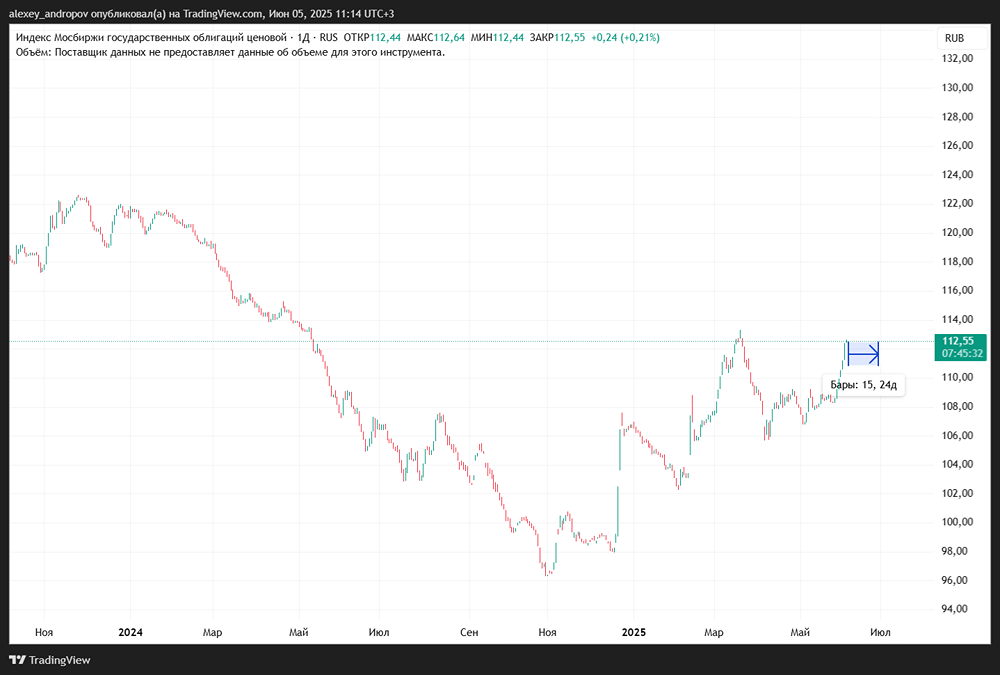Click the 108,00 price axis label

click(957, 406)
